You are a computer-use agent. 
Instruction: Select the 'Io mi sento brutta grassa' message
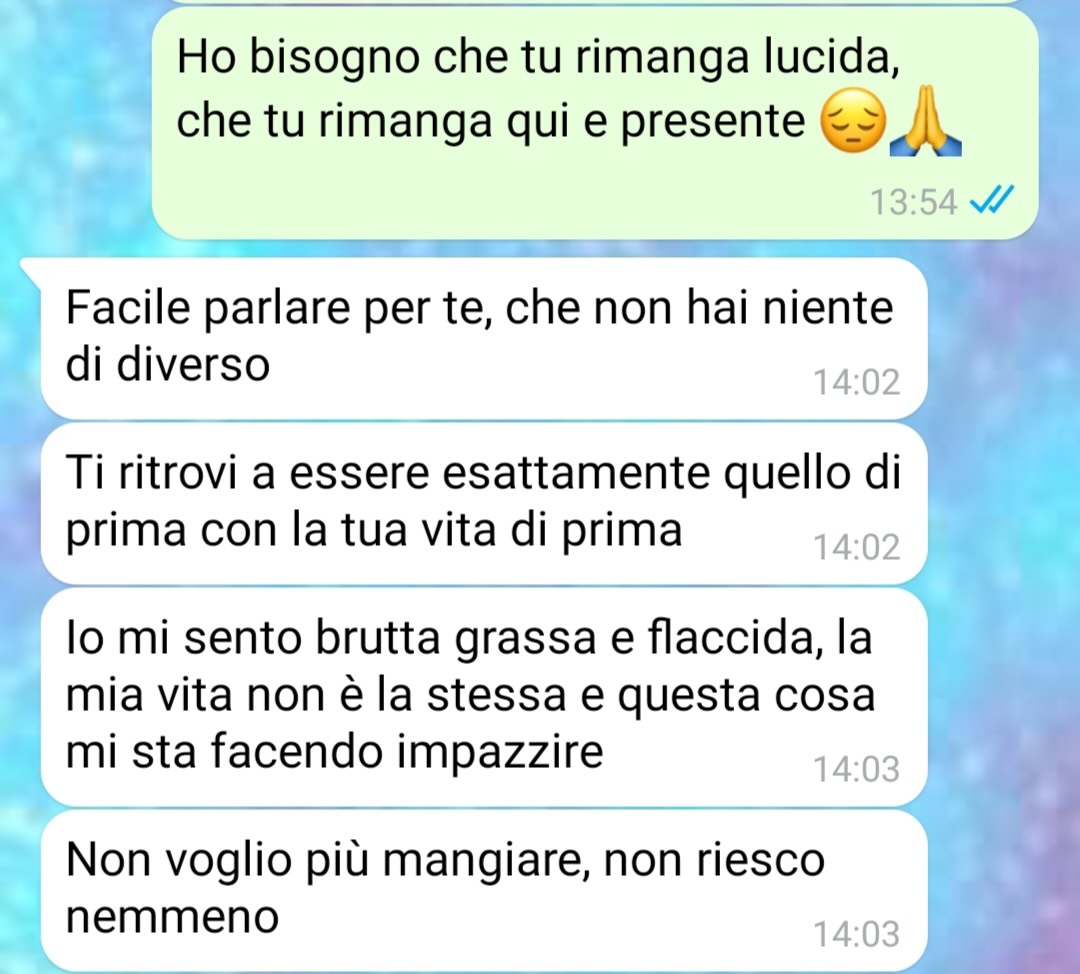[x=484, y=697]
